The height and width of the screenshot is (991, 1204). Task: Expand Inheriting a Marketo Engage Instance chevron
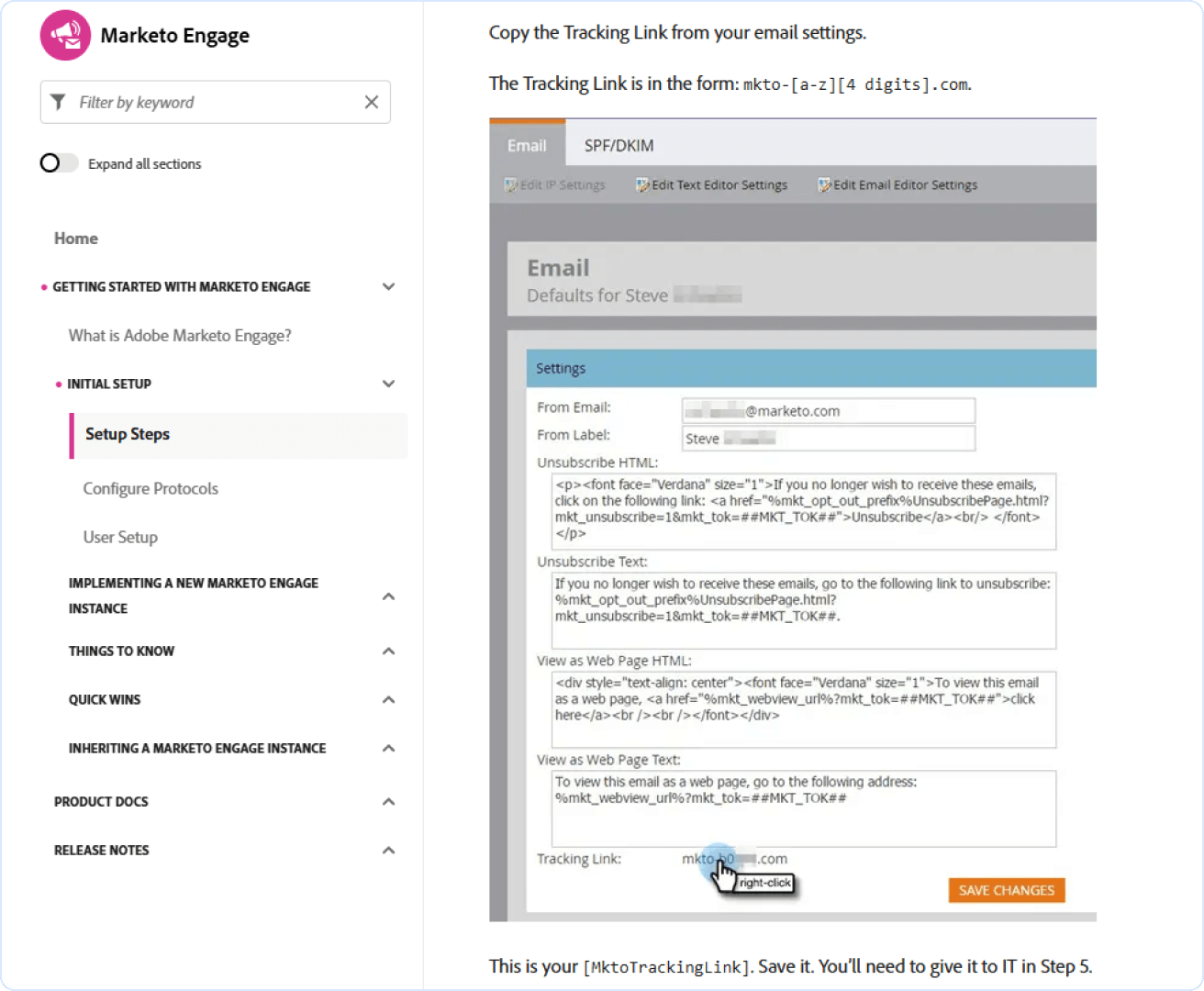click(x=388, y=749)
